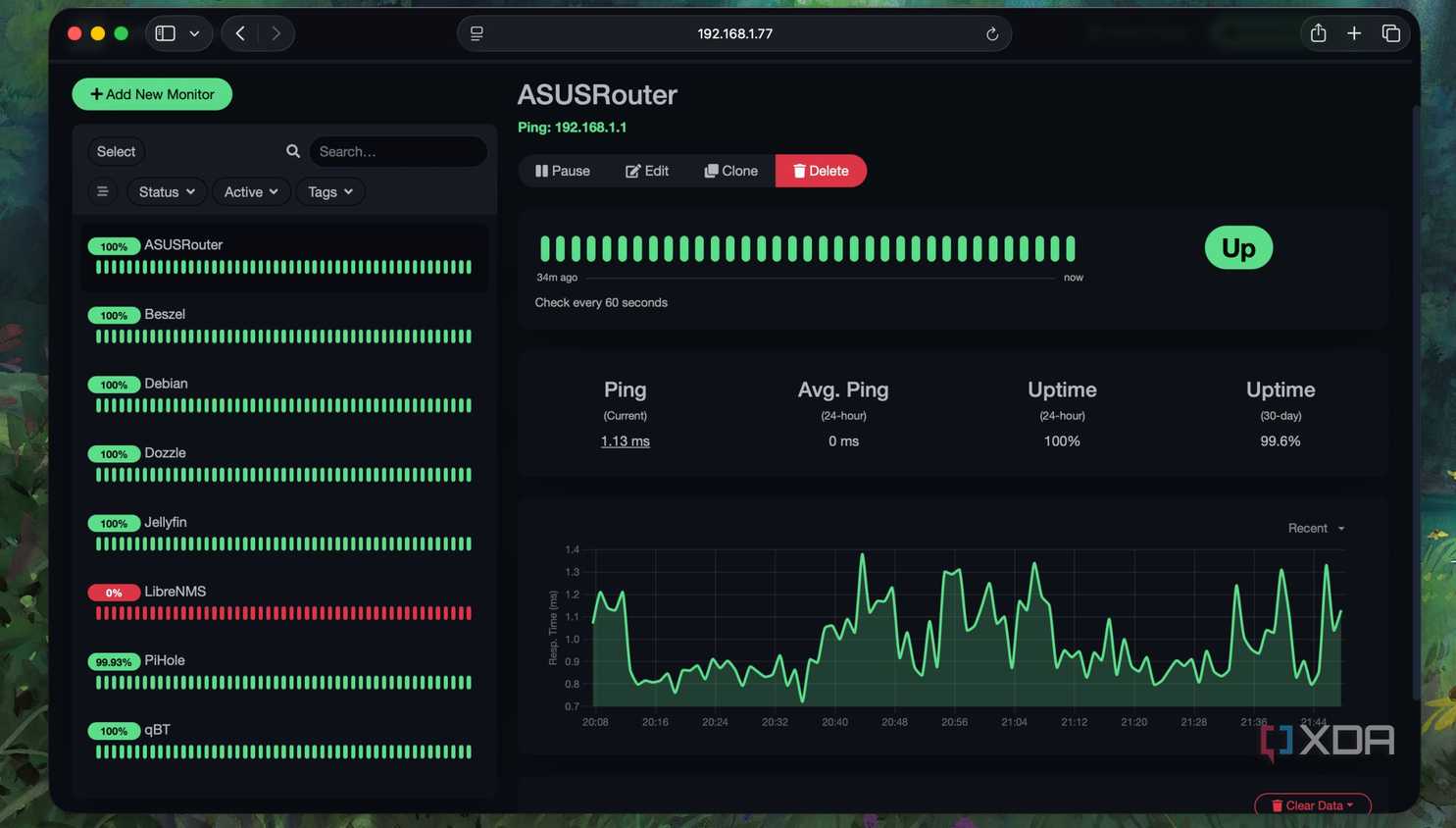Go forward with the browser forward arrow

pyautogui.click(x=276, y=33)
